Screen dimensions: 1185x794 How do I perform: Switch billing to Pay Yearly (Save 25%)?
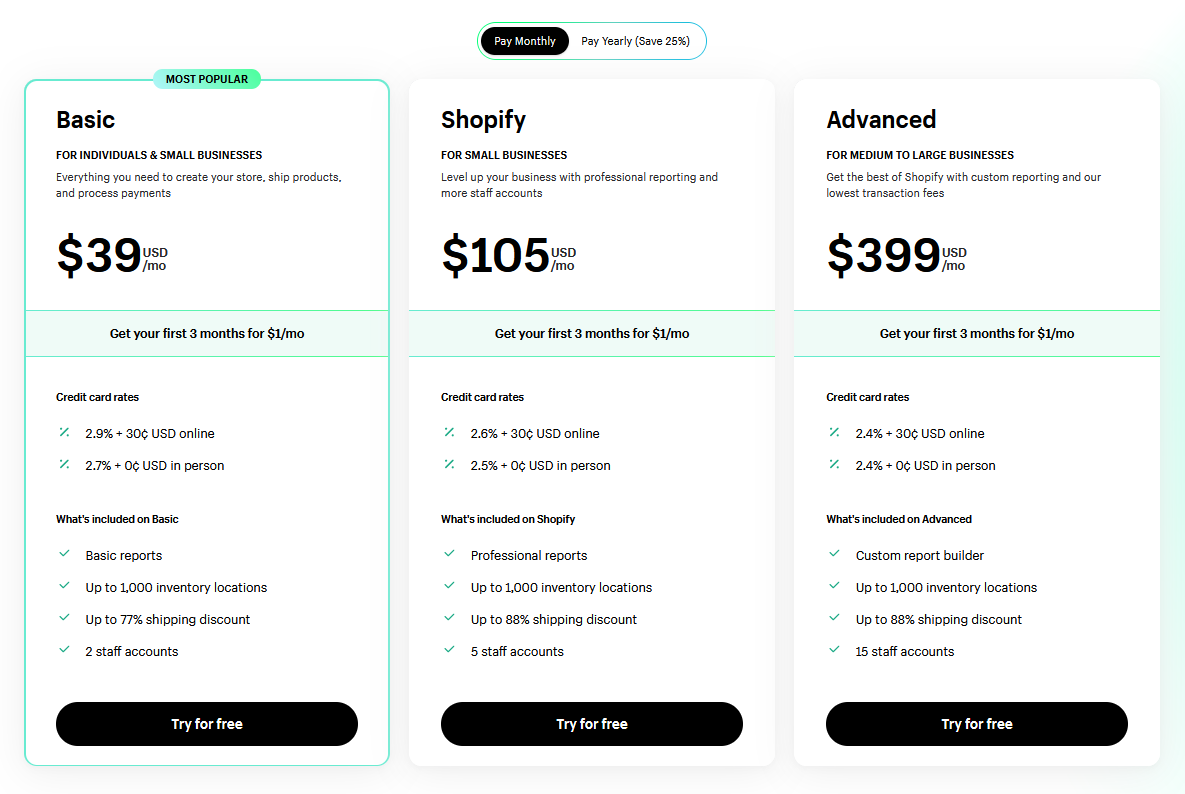tap(637, 40)
